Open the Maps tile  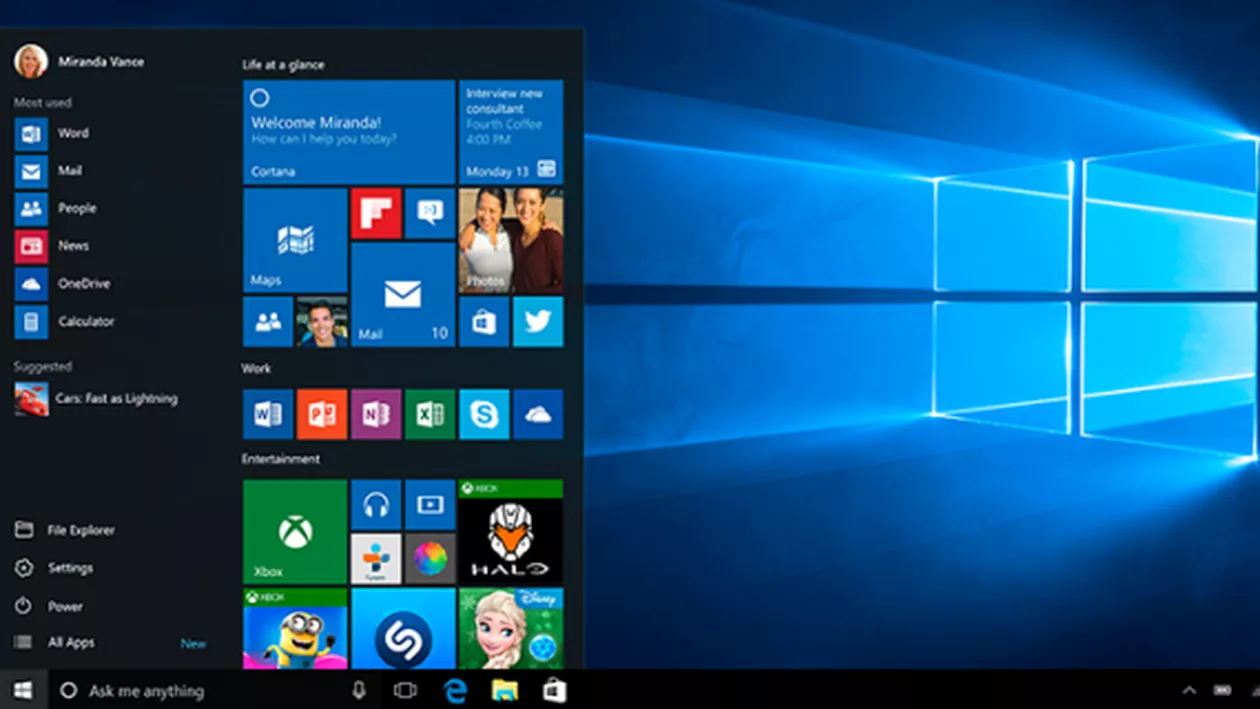295,240
